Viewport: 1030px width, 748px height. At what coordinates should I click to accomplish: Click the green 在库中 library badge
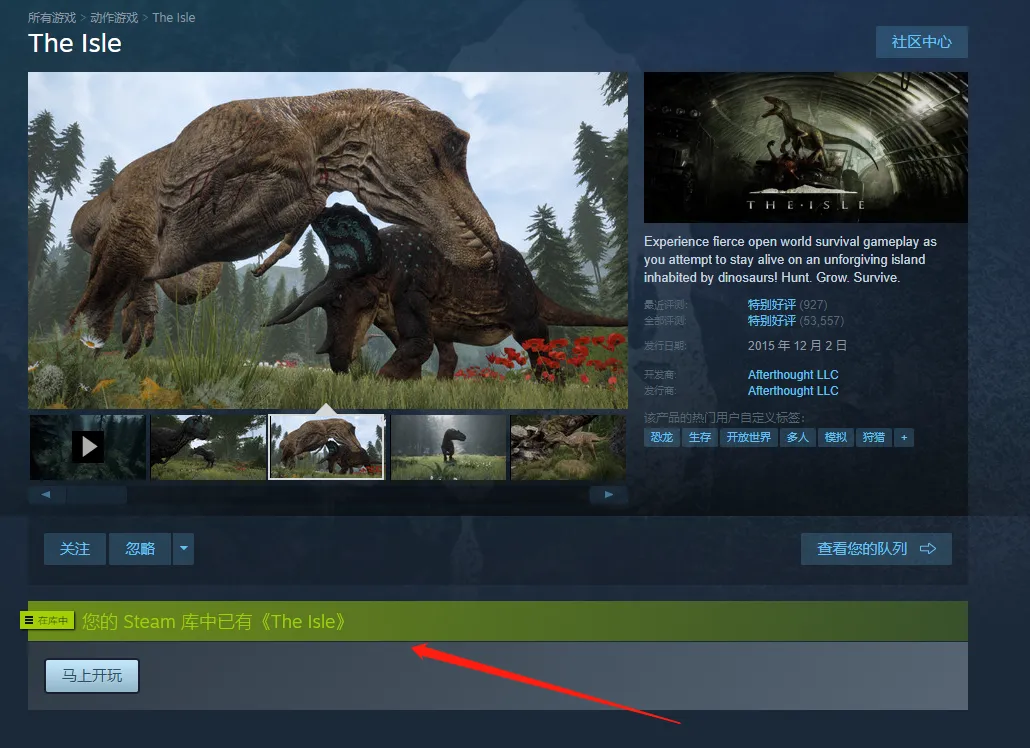[x=48, y=621]
